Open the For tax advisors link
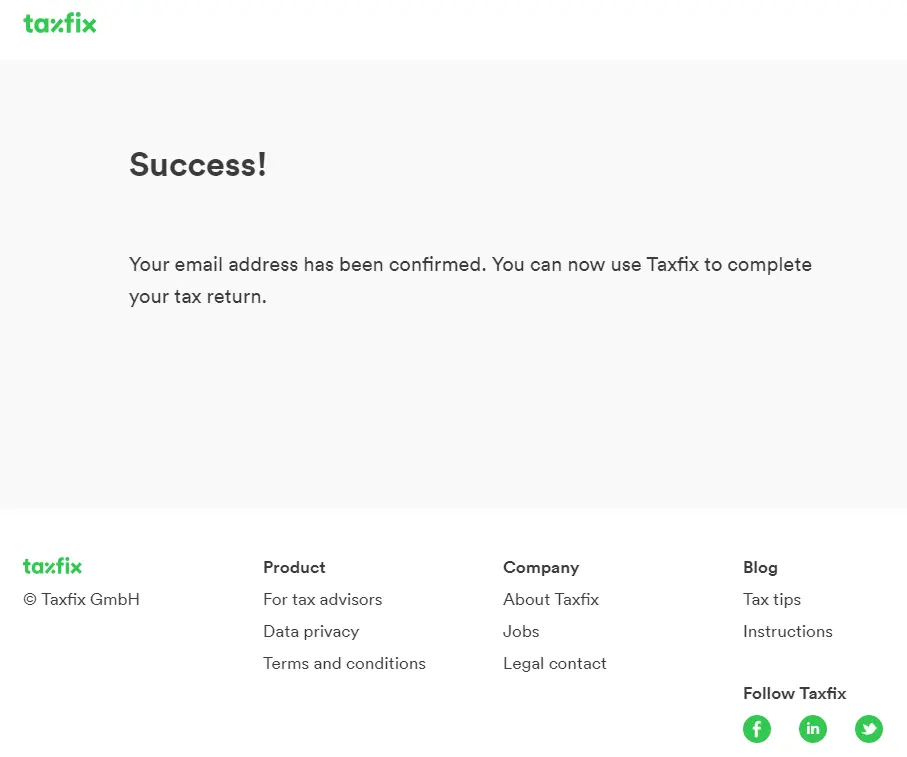This screenshot has width=907, height=757. click(323, 599)
